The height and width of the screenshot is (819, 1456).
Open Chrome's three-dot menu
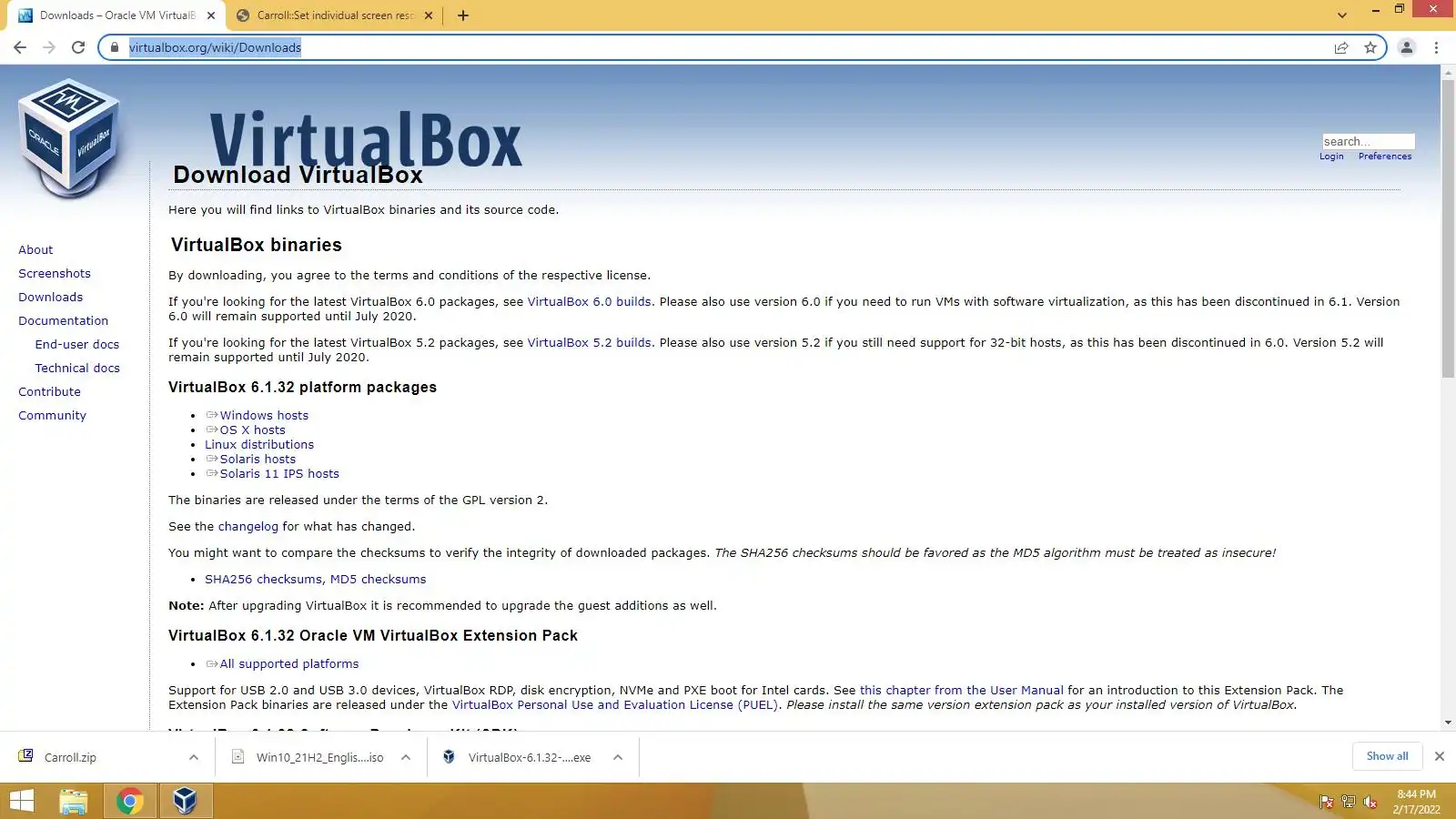(1437, 47)
